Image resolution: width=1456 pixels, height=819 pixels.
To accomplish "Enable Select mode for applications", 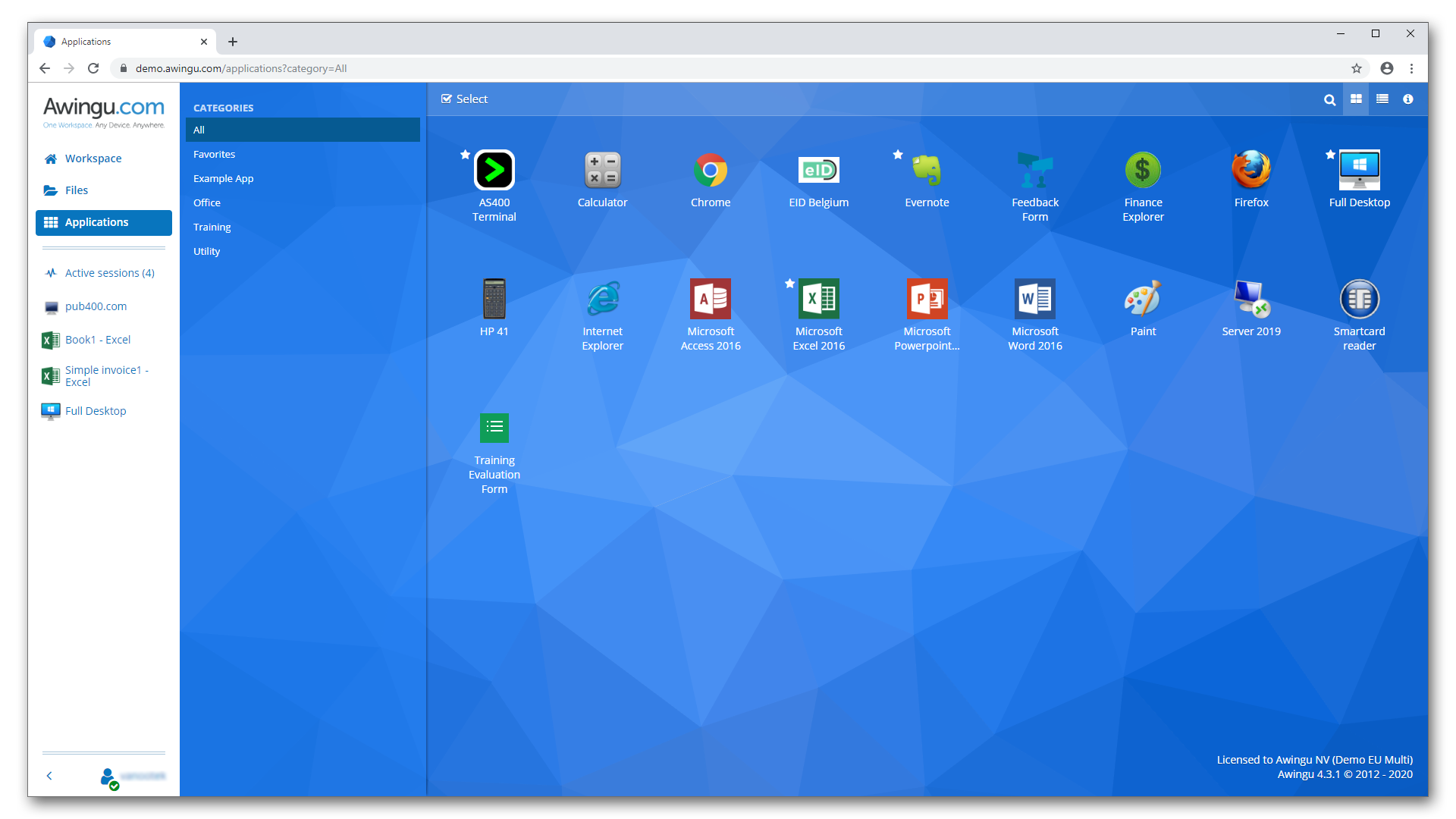I will [464, 99].
